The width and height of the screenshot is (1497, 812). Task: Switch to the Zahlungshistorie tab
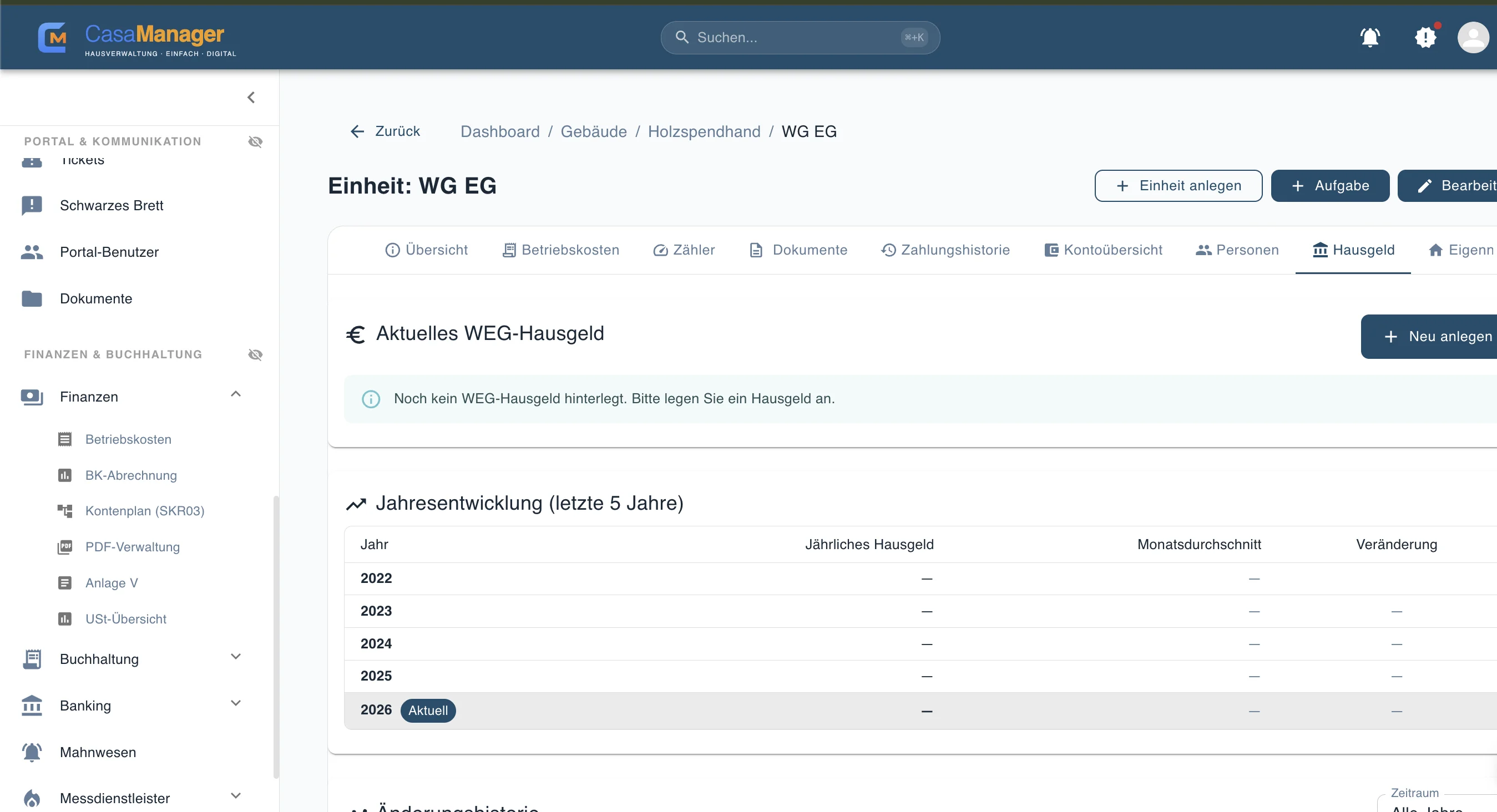(x=945, y=250)
